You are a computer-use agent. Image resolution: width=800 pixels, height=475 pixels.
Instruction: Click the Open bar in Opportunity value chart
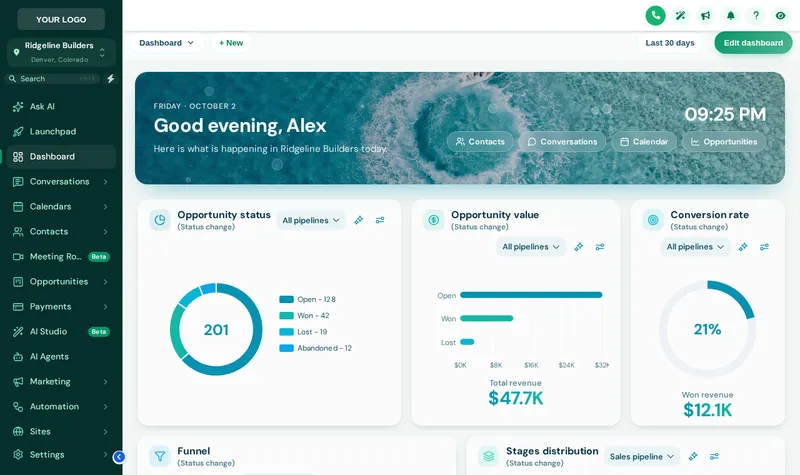[531, 295]
